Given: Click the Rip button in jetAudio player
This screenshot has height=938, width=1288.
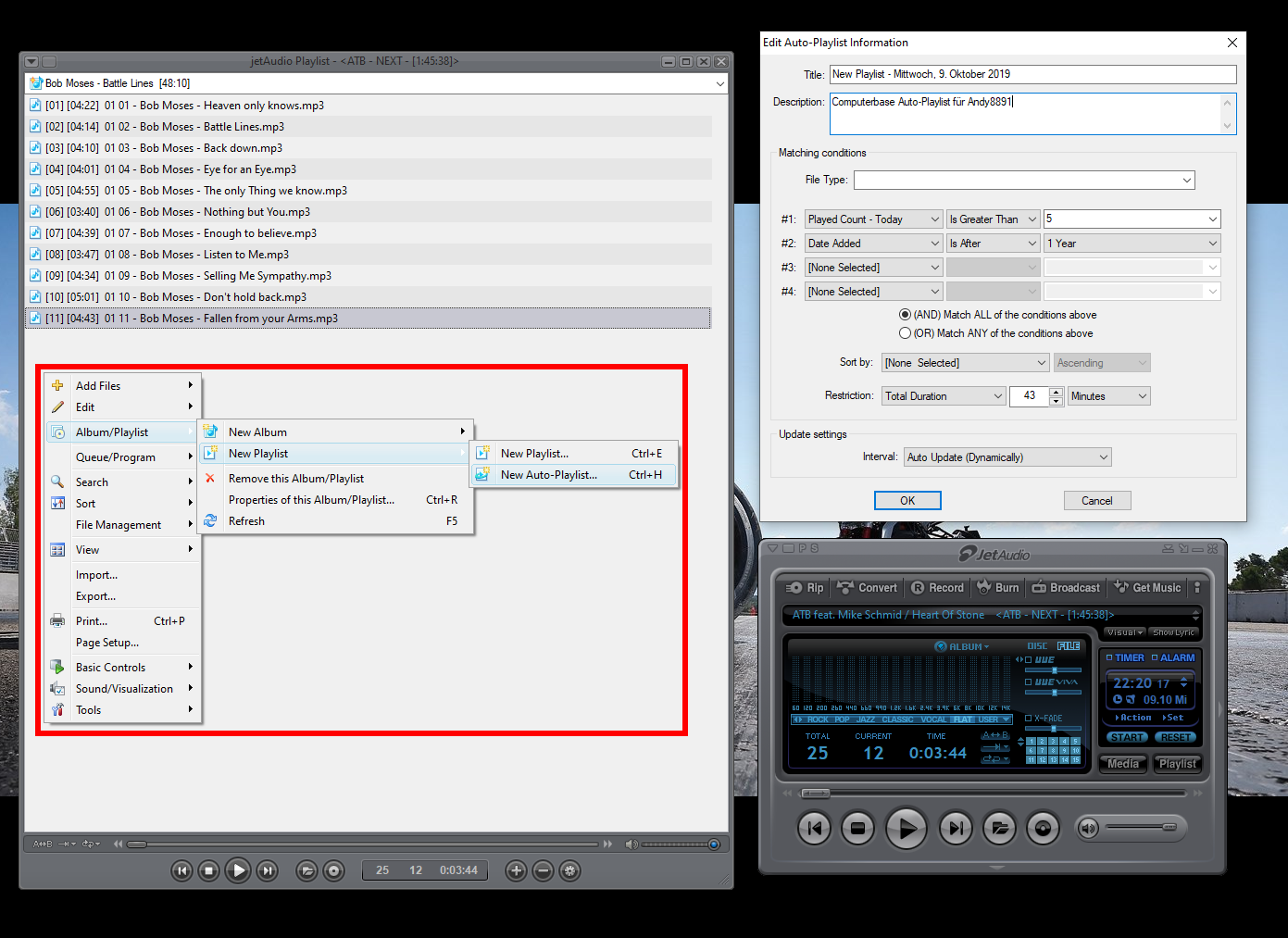Looking at the screenshot, I should pyautogui.click(x=805, y=588).
